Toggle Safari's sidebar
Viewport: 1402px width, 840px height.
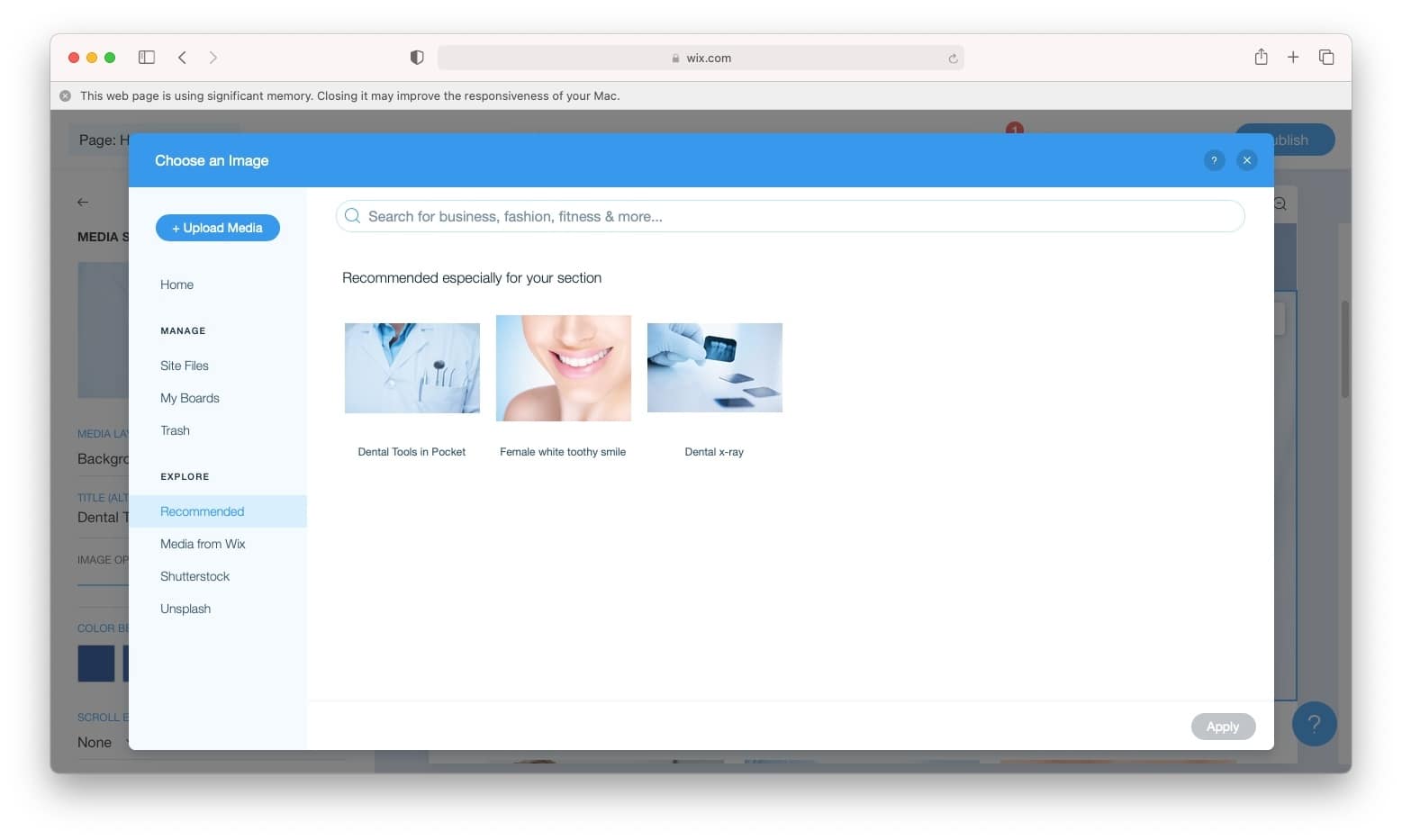tap(145, 57)
